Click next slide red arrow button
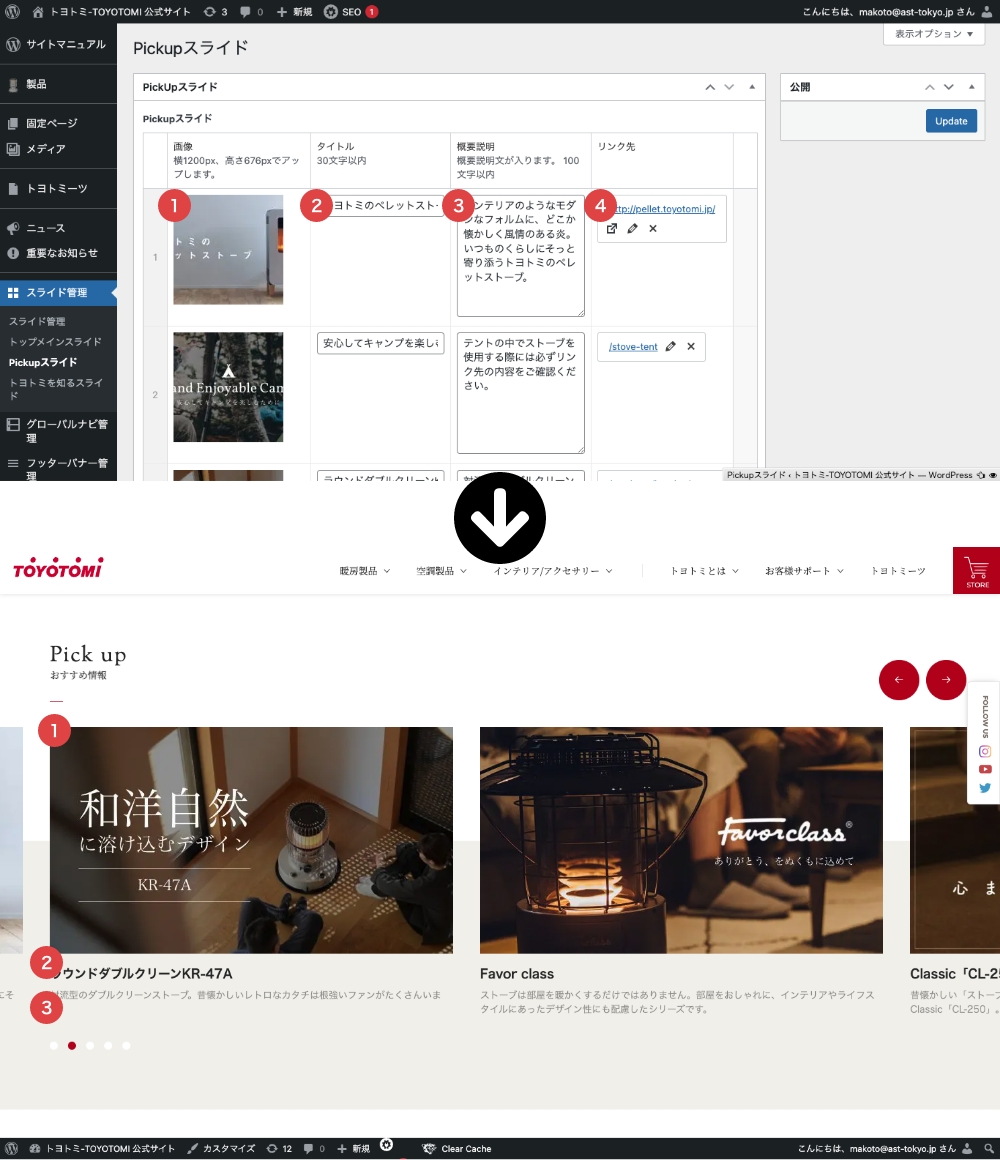The width and height of the screenshot is (1000, 1160). (x=946, y=680)
